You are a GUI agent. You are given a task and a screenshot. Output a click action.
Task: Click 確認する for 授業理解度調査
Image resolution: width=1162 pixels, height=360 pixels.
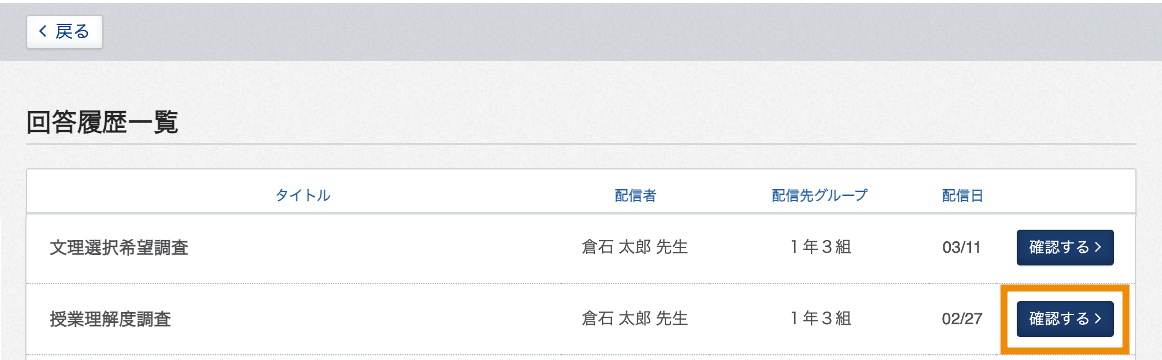[x=1065, y=319]
